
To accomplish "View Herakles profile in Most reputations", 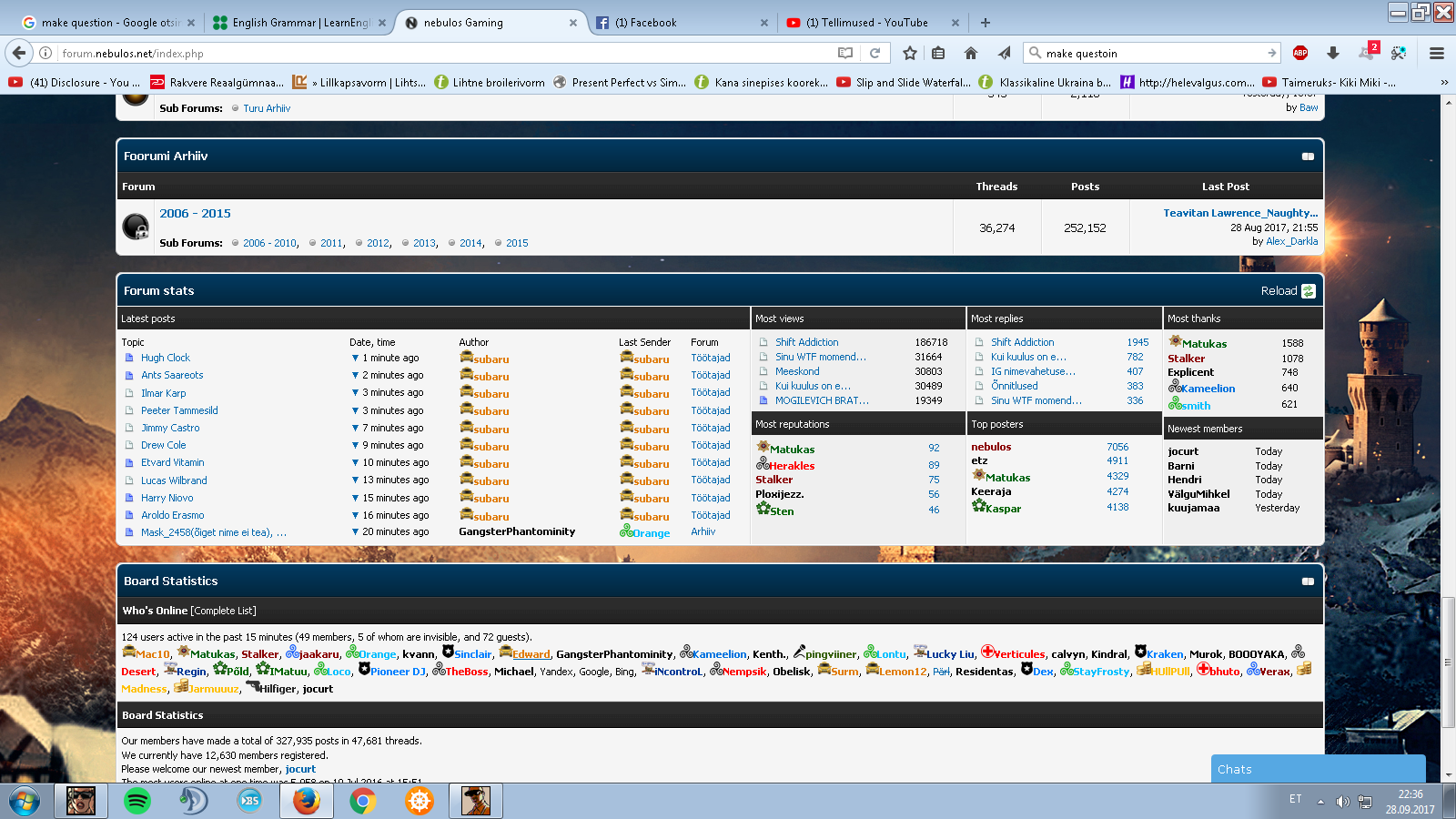I will coord(791,466).
